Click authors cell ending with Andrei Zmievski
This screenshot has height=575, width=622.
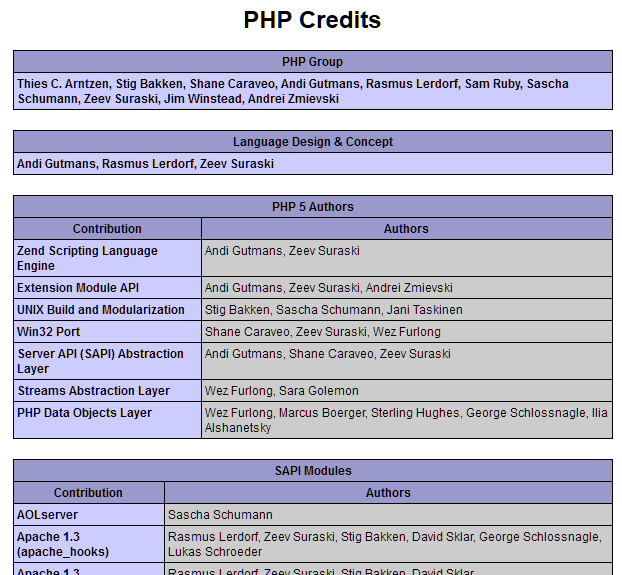coord(407,288)
